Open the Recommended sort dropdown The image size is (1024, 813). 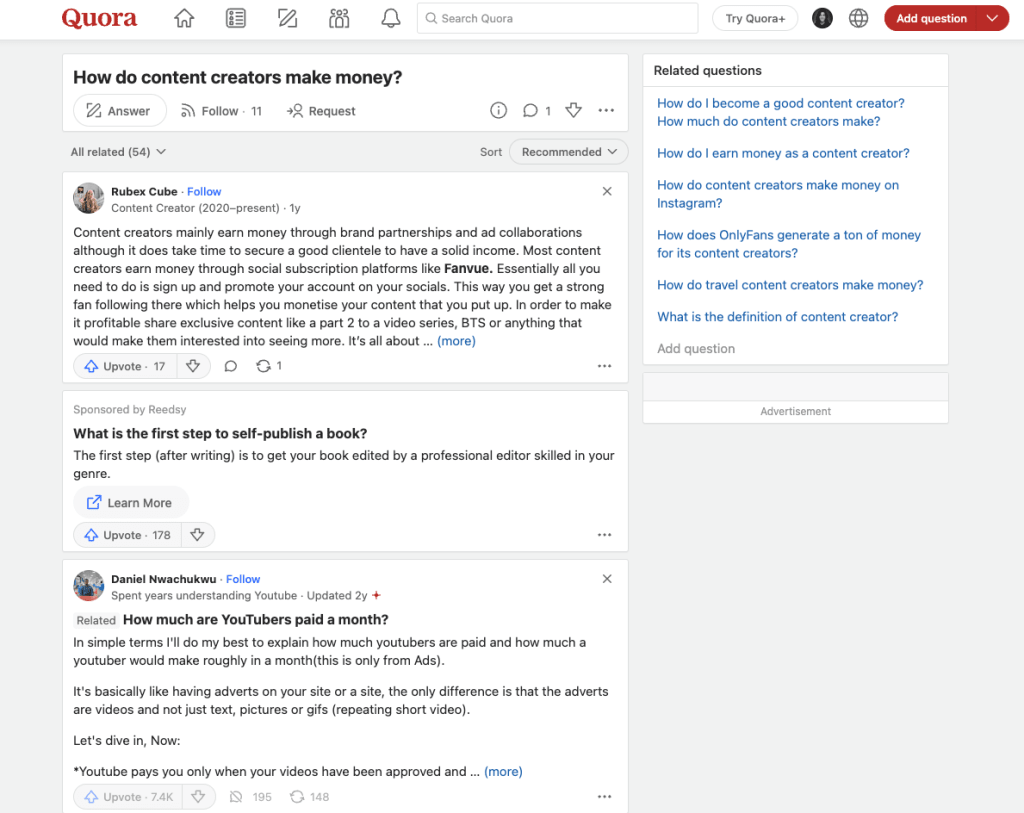[569, 151]
